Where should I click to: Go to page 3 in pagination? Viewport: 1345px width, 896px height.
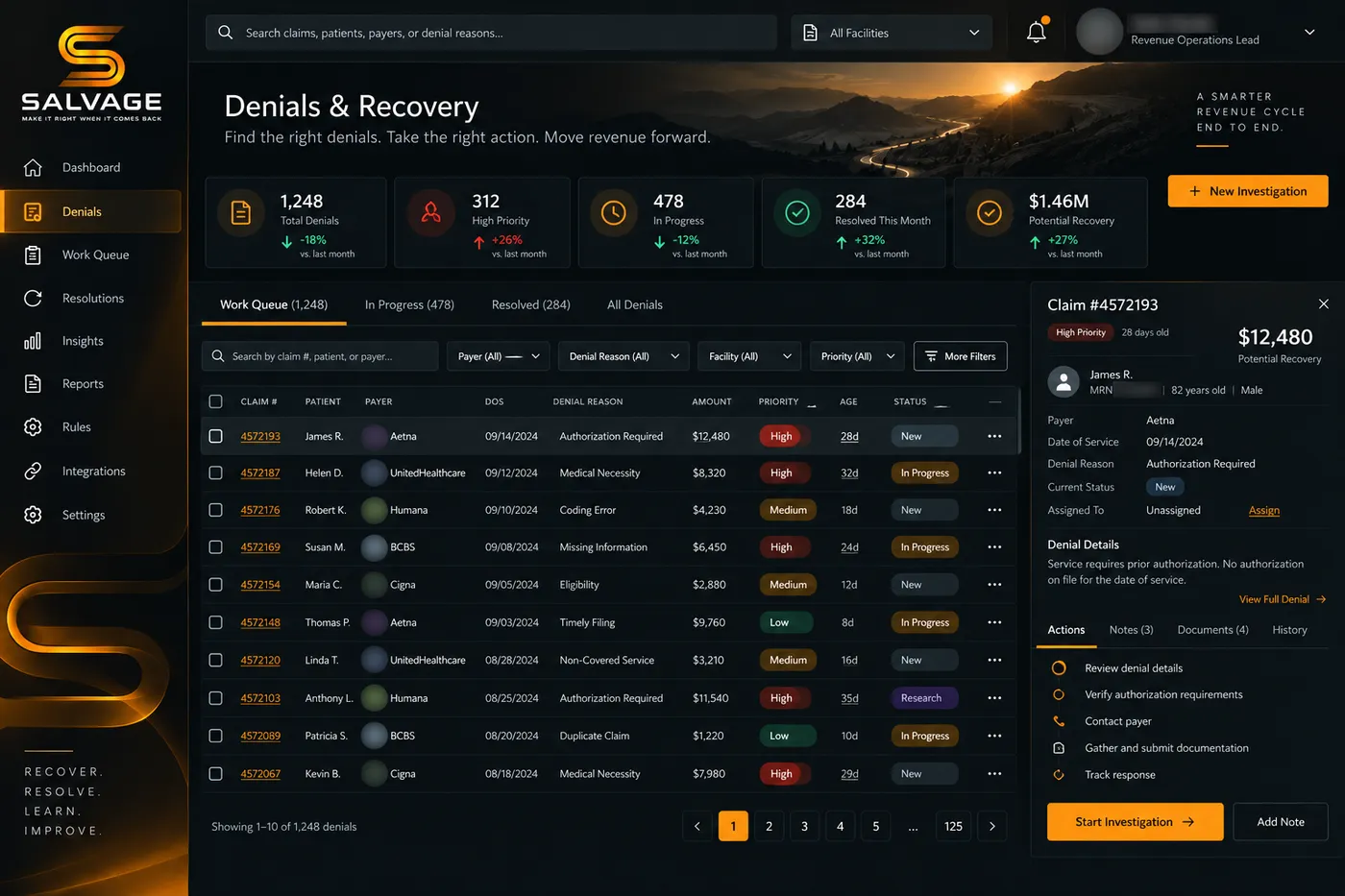pos(804,826)
